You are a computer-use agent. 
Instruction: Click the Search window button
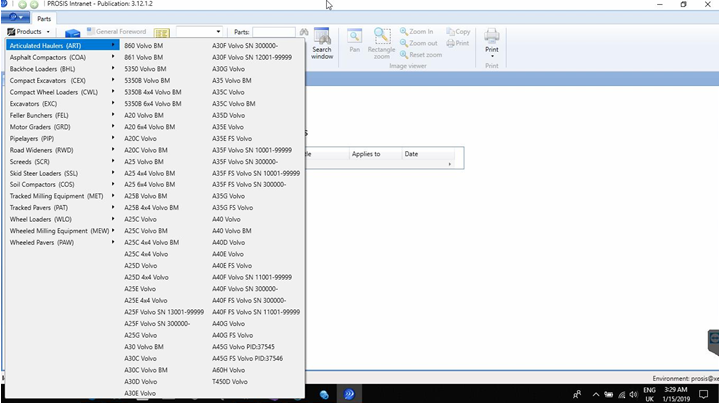pyautogui.click(x=322, y=43)
